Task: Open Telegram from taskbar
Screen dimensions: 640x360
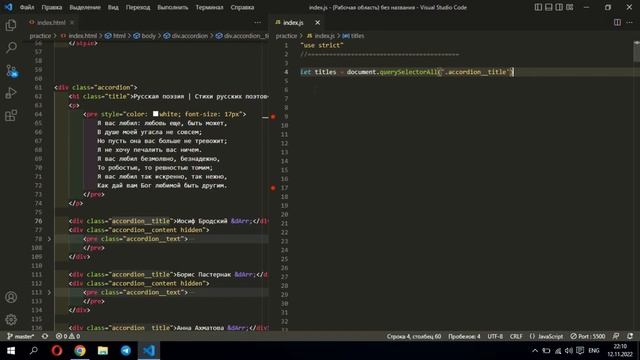Action: (x=126, y=350)
